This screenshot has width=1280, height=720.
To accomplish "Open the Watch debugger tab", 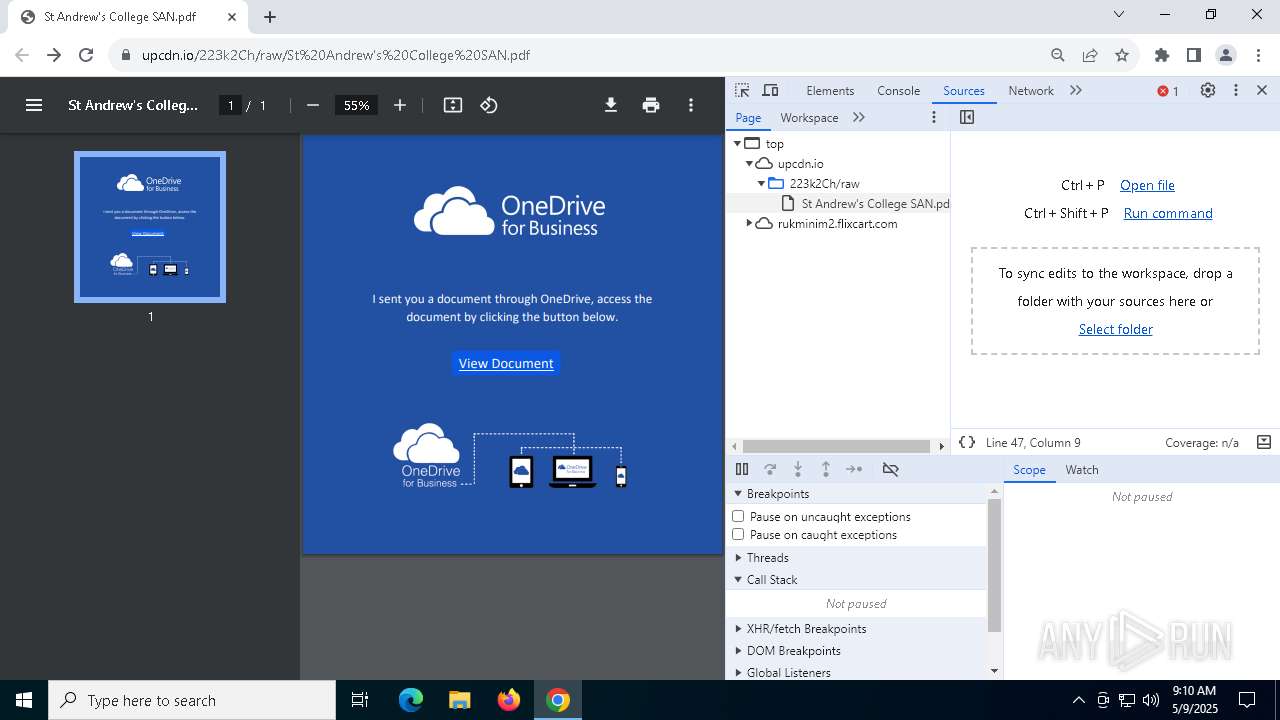I will pos(1082,469).
